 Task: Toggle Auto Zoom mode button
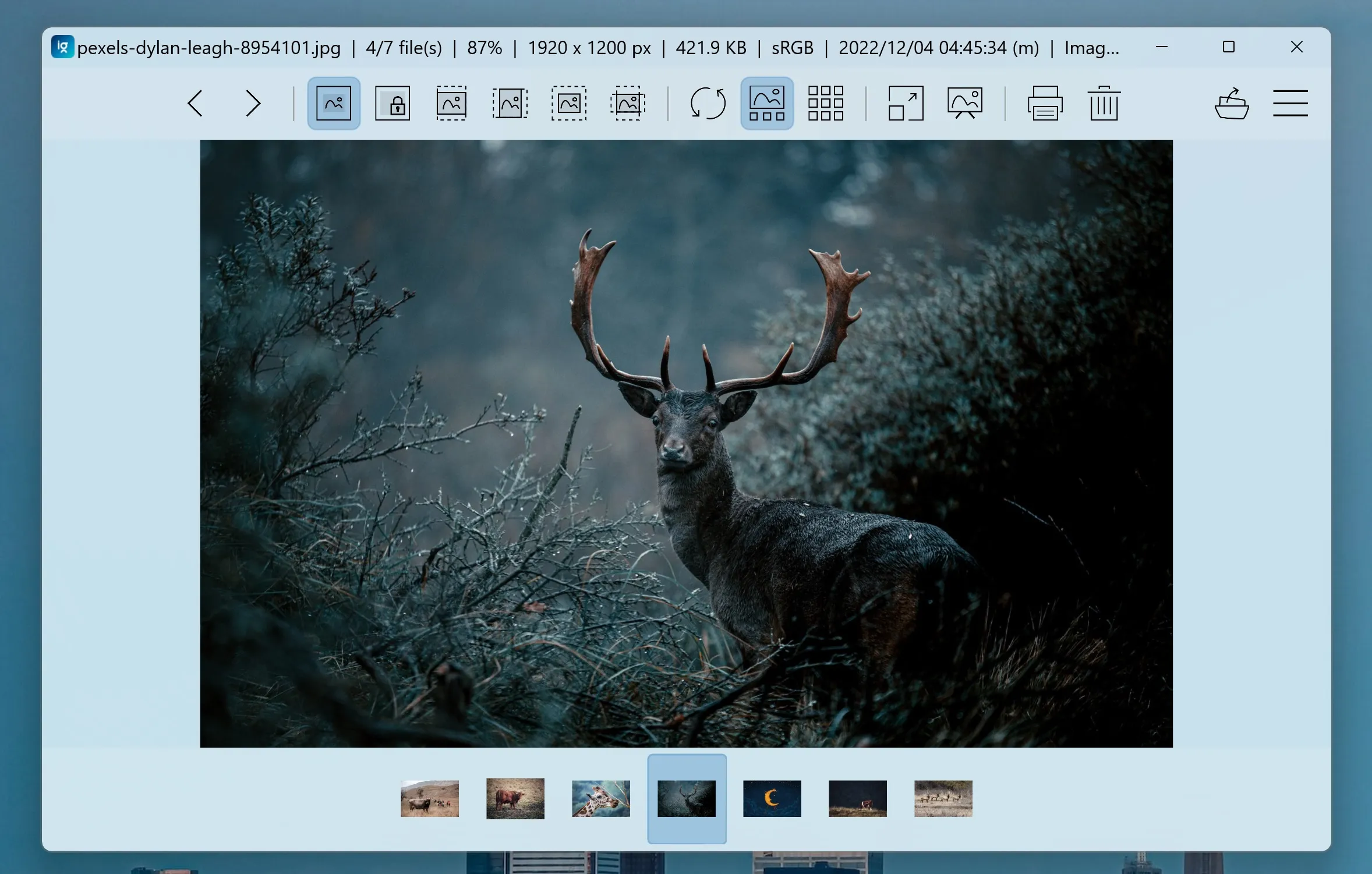pyautogui.click(x=334, y=104)
